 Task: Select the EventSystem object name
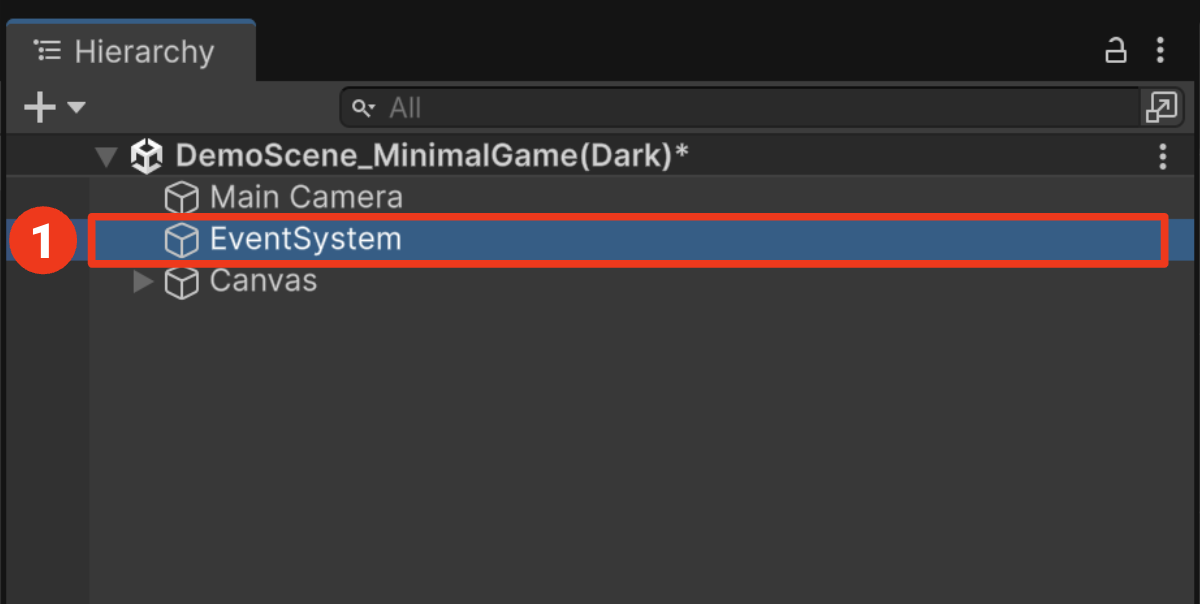pos(305,239)
